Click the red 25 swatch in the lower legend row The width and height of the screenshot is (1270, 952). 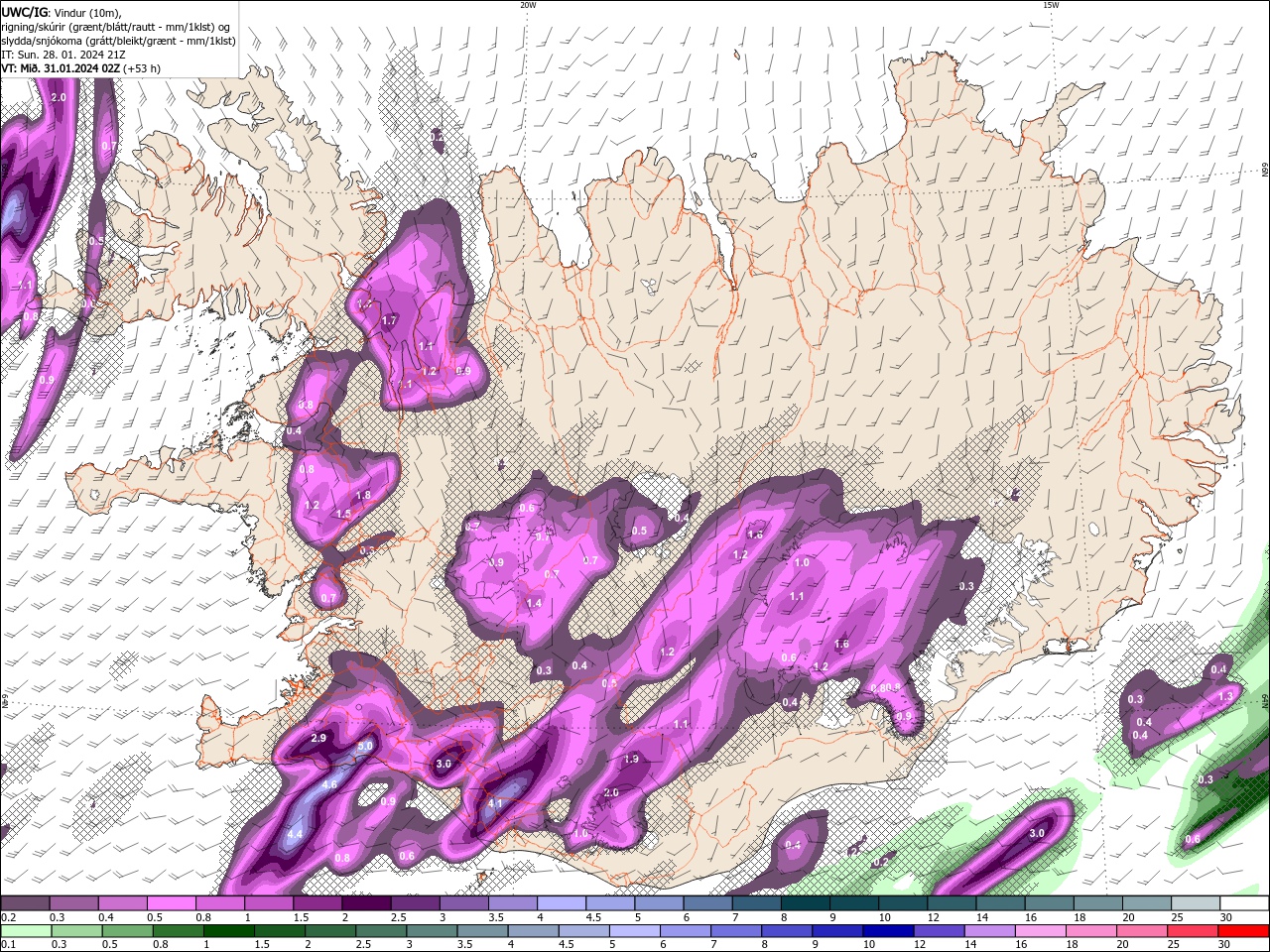(x=1192, y=931)
